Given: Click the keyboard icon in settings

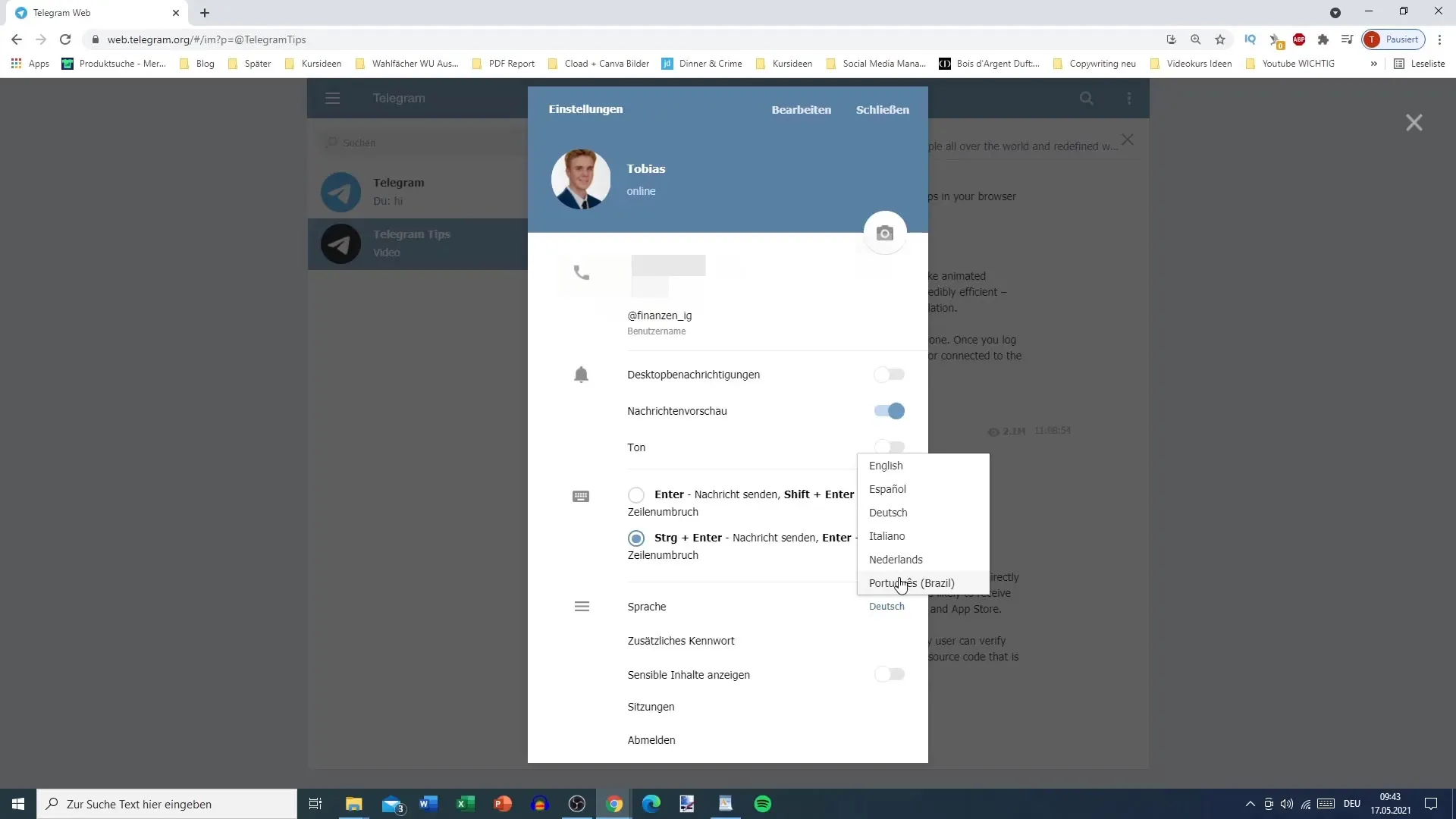Looking at the screenshot, I should pos(581,497).
